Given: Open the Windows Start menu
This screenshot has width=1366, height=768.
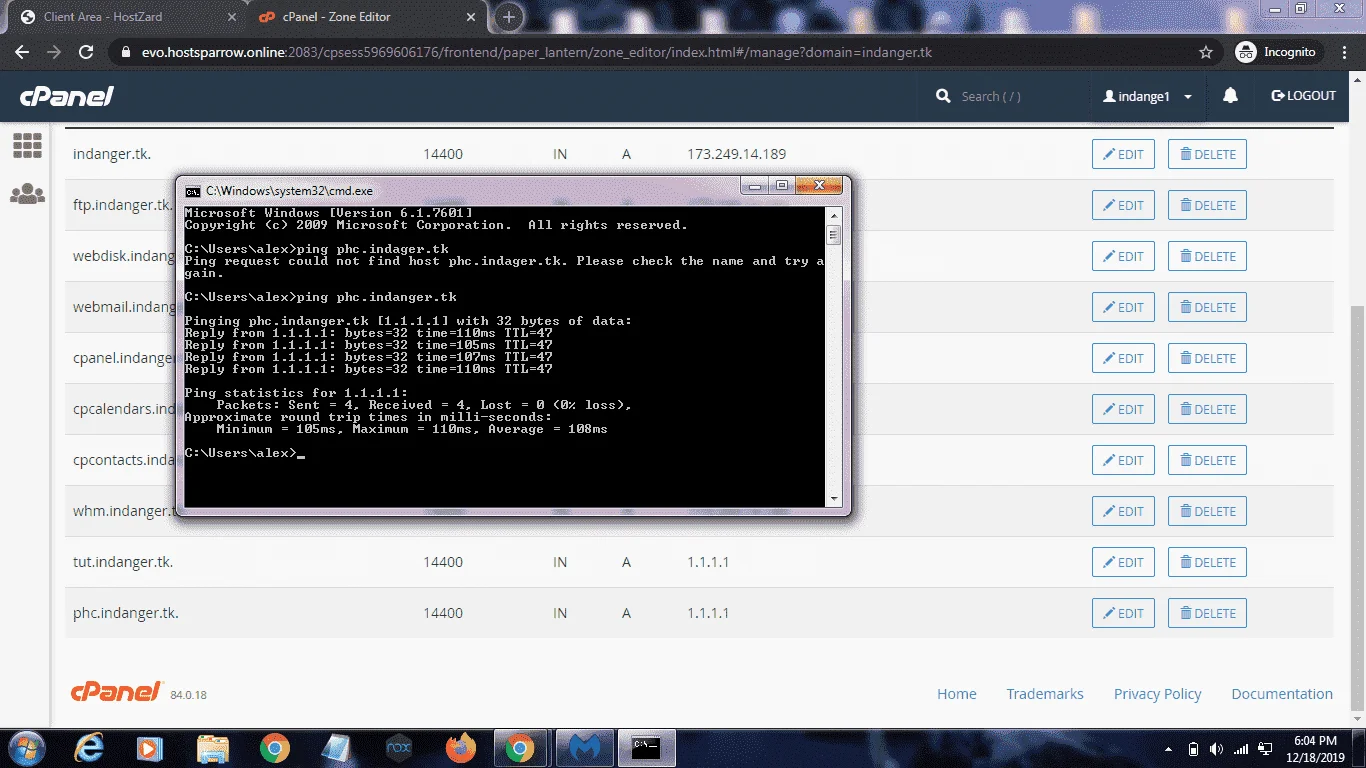Looking at the screenshot, I should (x=25, y=748).
